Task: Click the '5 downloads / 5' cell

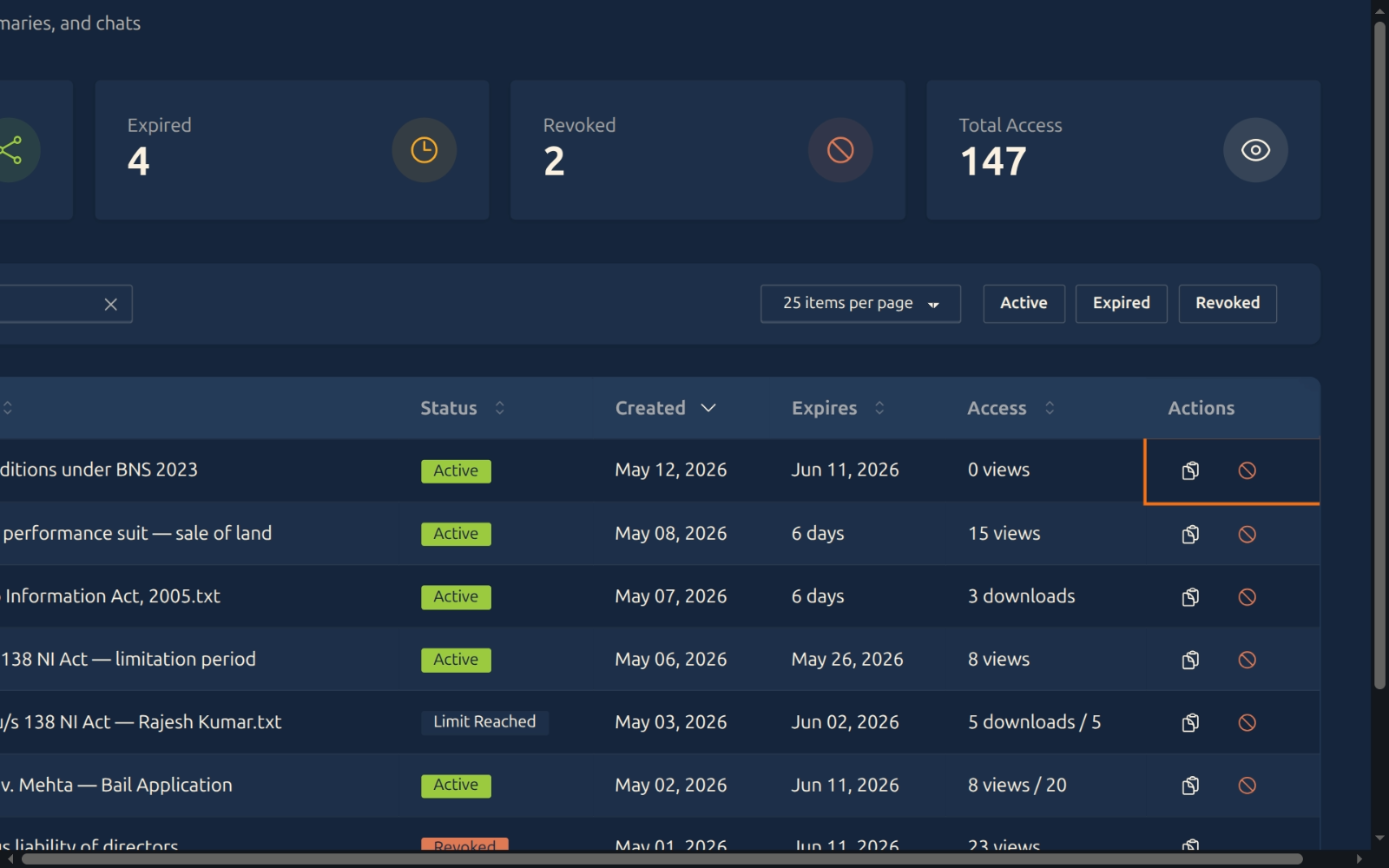Action: [x=1034, y=722]
